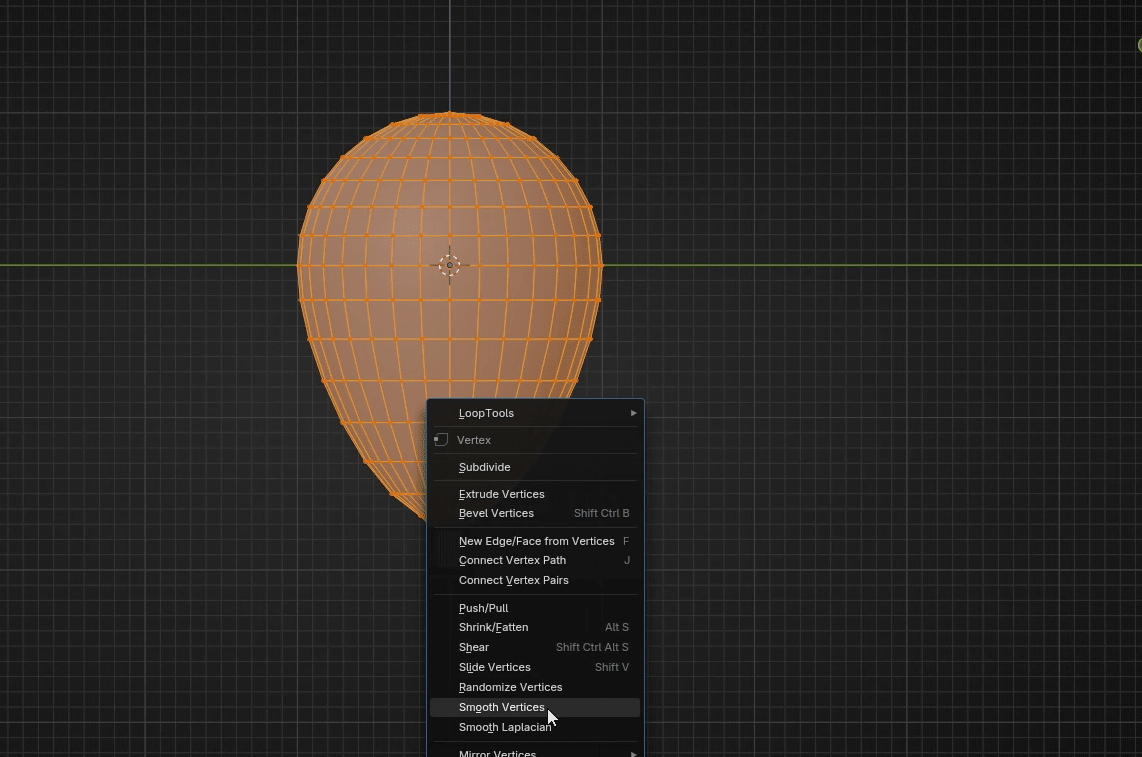
Task: Click the Subdivide menu entry
Action: coord(485,467)
